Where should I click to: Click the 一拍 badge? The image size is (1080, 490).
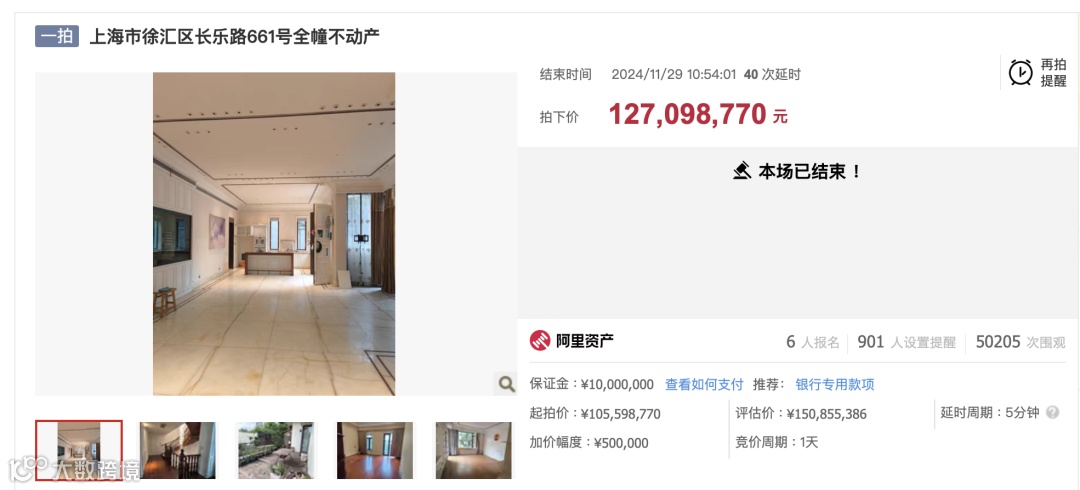57,36
